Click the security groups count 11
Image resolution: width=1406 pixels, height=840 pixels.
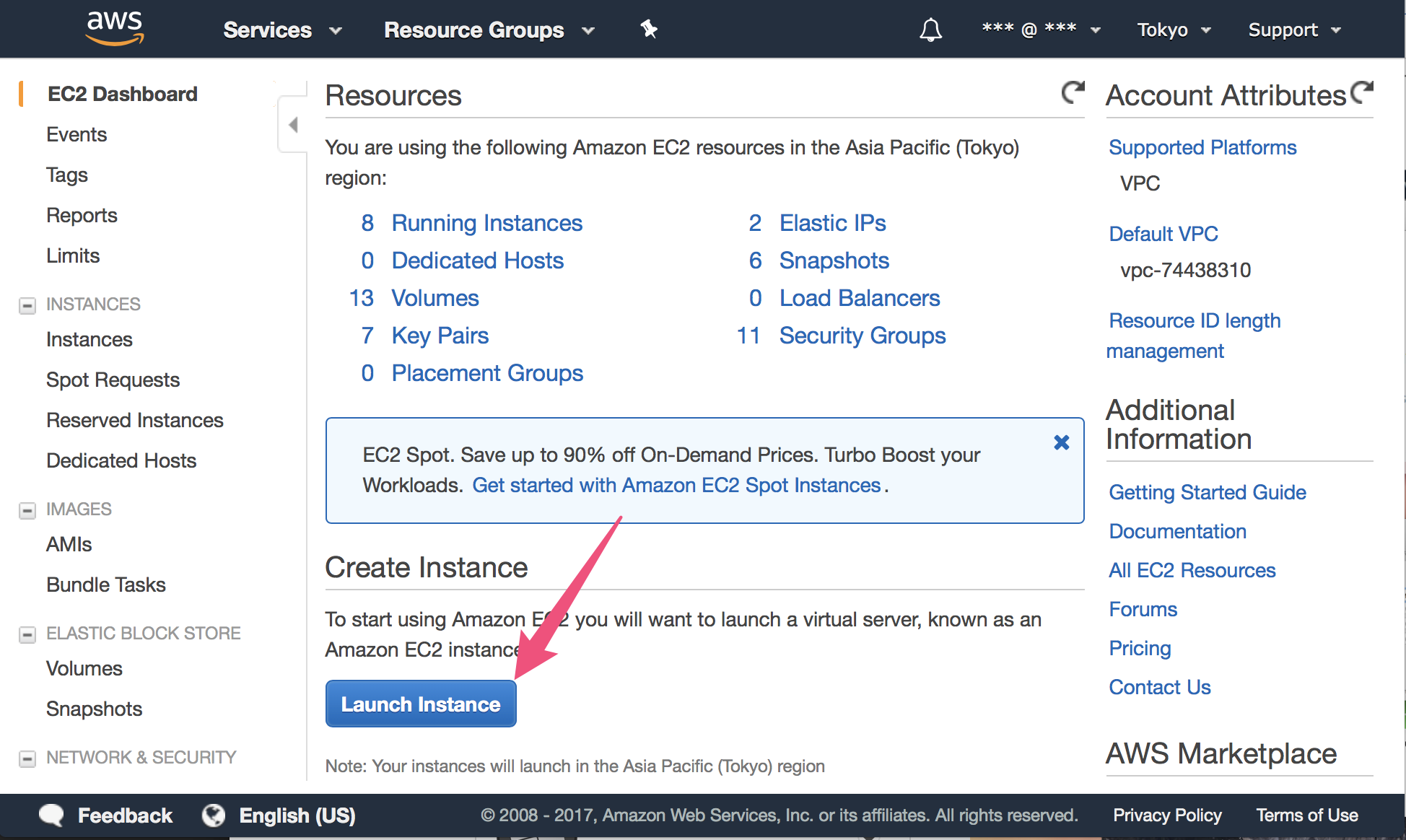748,336
